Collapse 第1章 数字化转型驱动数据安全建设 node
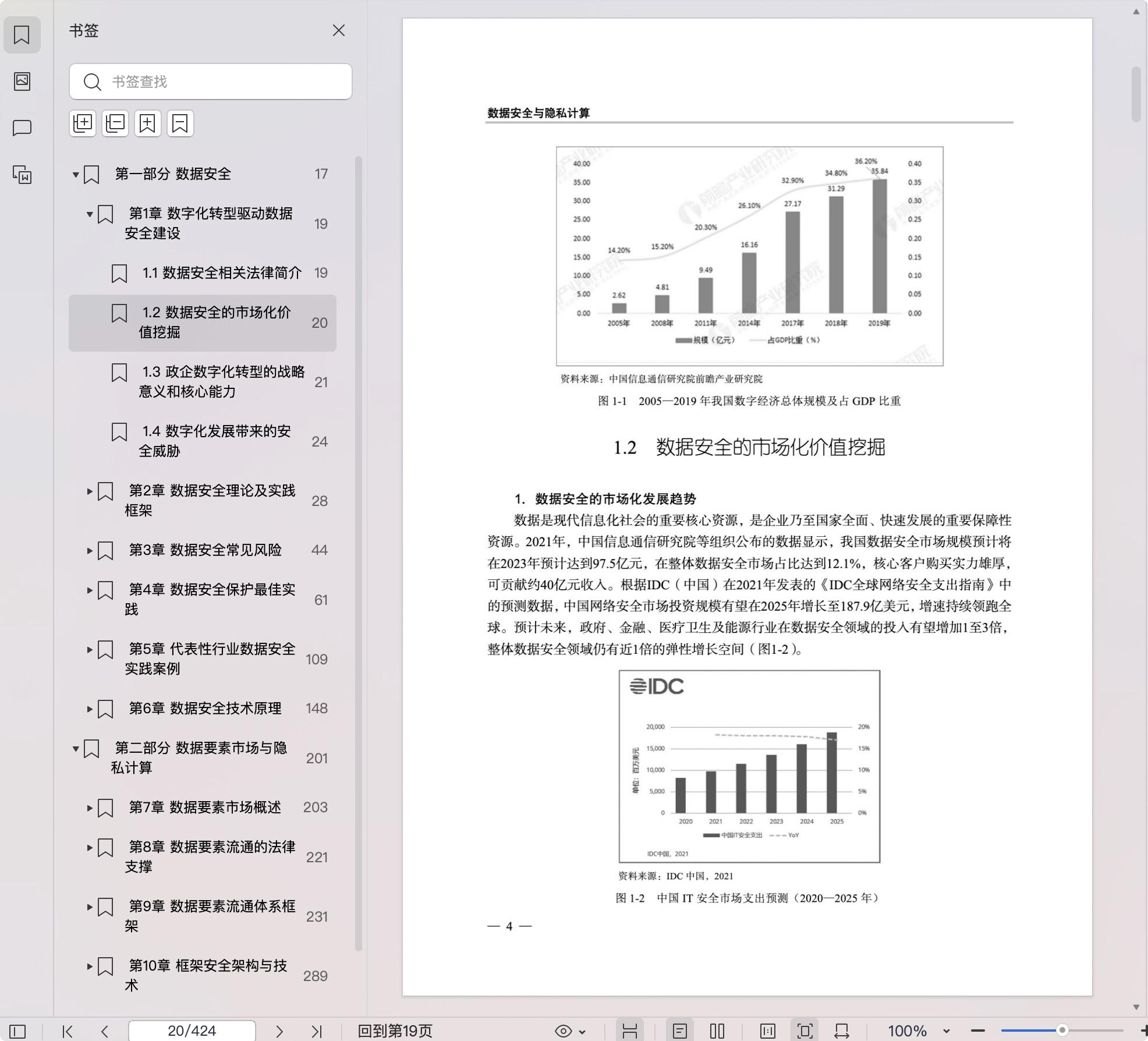 (90, 214)
